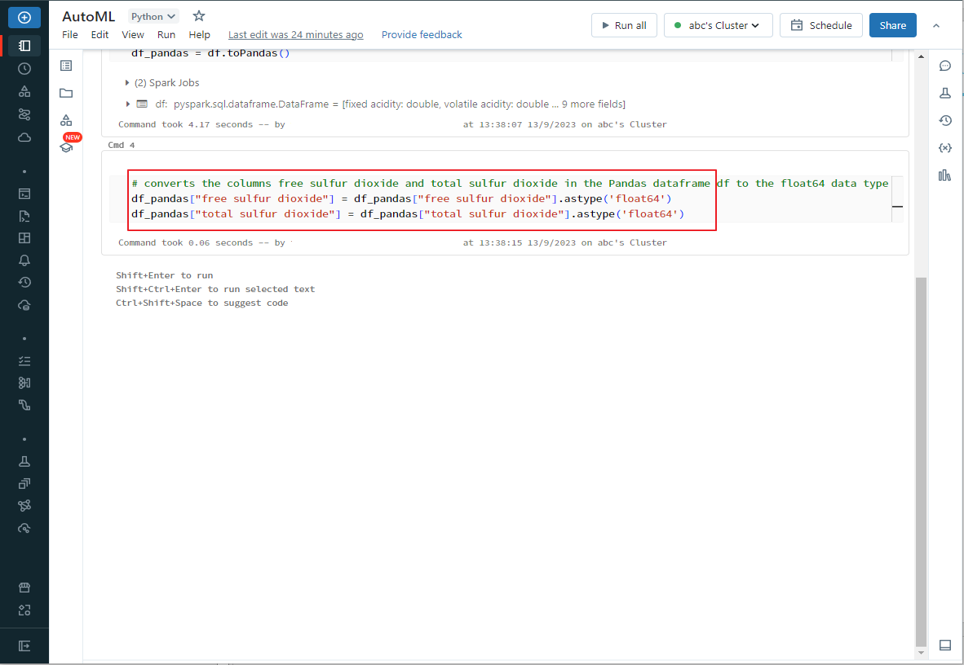This screenshot has height=665, width=964.
Task: Open the Run menu
Action: [x=166, y=35]
